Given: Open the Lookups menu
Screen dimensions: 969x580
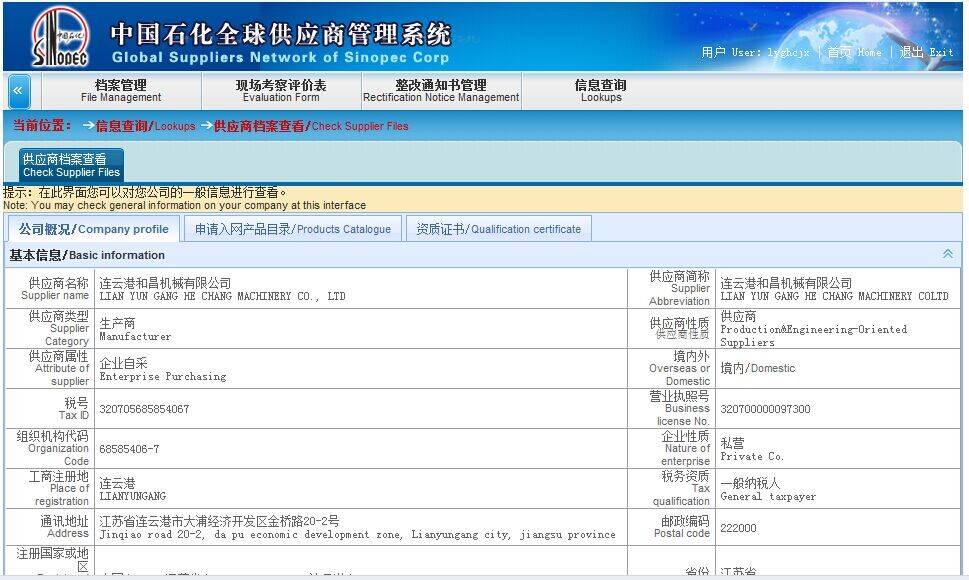Looking at the screenshot, I should 601,91.
